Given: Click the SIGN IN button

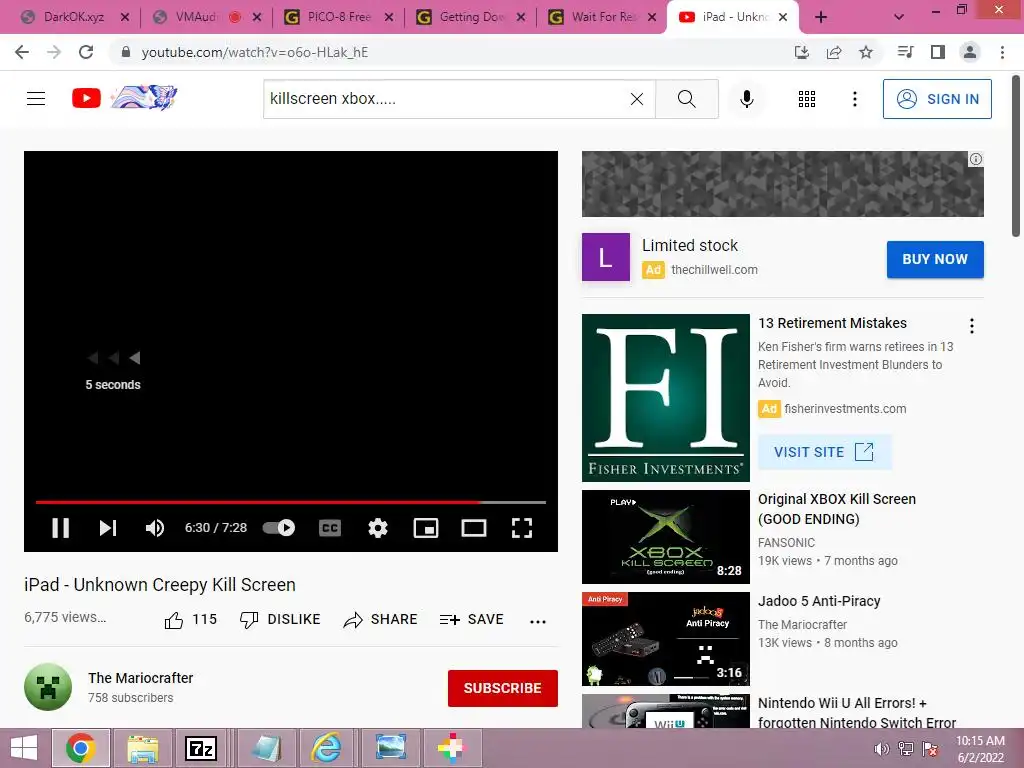Looking at the screenshot, I should [937, 99].
